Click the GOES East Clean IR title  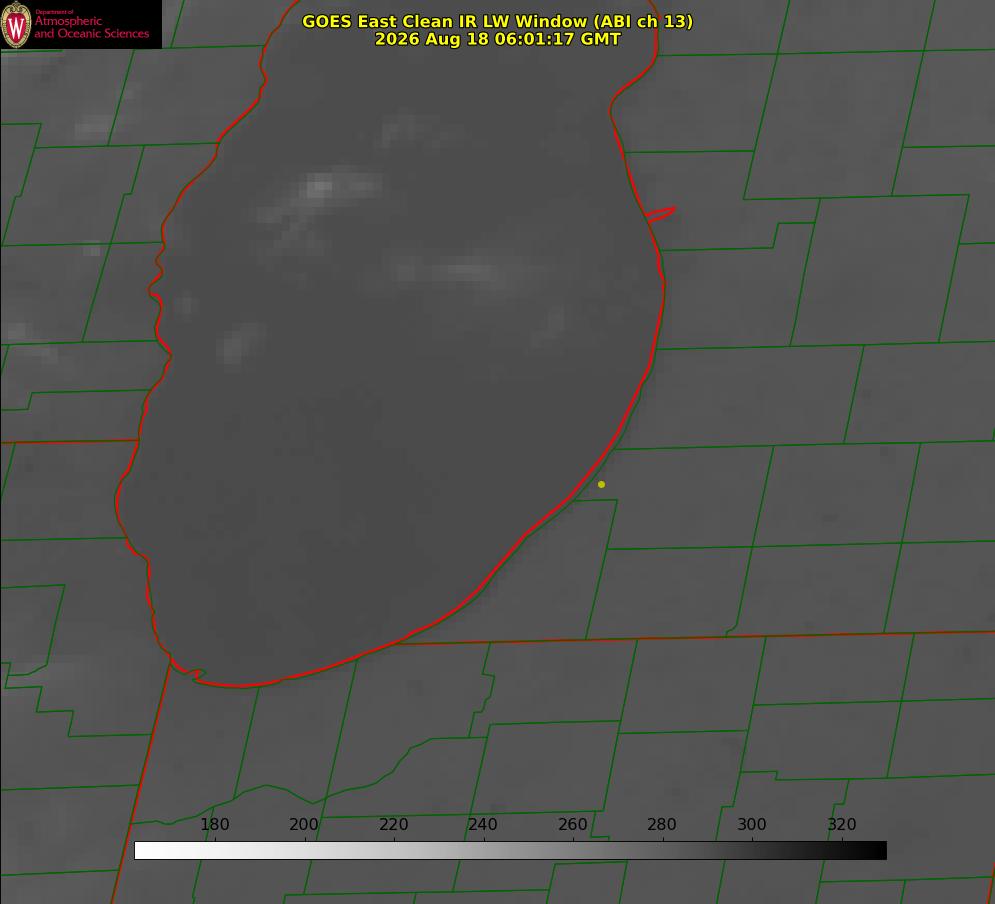[x=498, y=21]
